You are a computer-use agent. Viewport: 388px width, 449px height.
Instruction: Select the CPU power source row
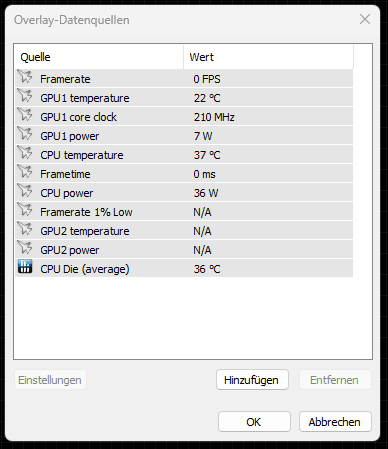coord(184,193)
